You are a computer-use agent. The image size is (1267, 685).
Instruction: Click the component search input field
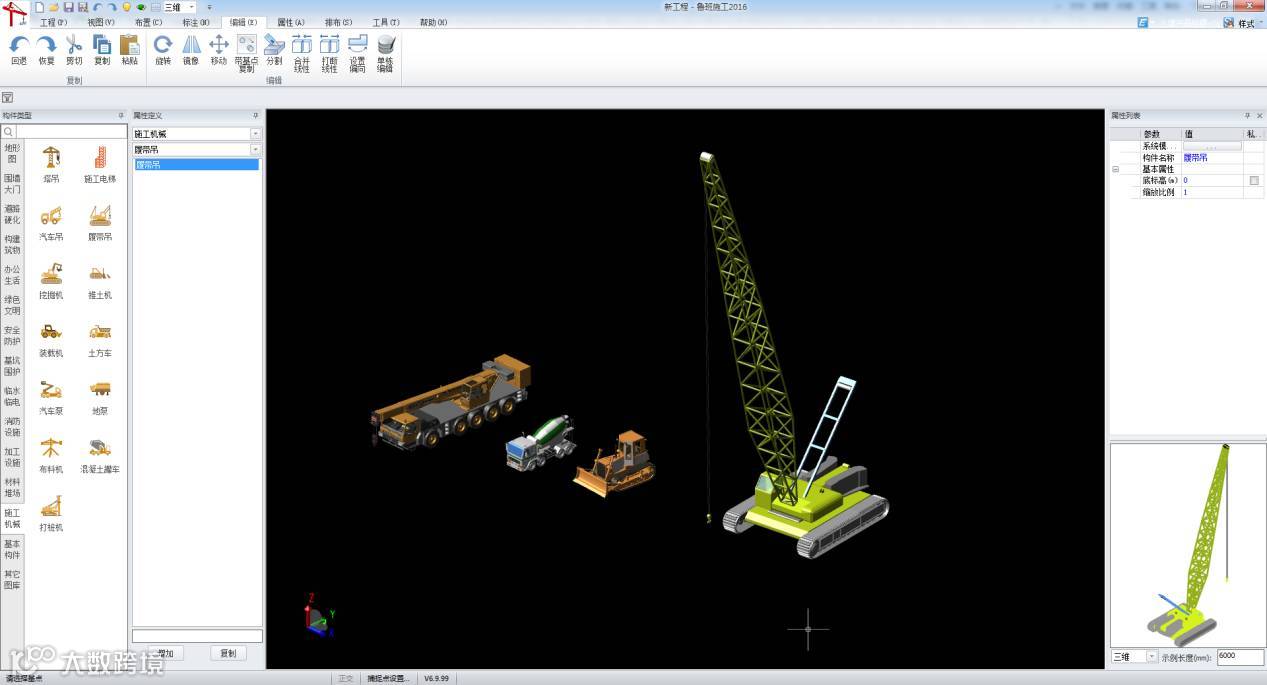[x=71, y=131]
